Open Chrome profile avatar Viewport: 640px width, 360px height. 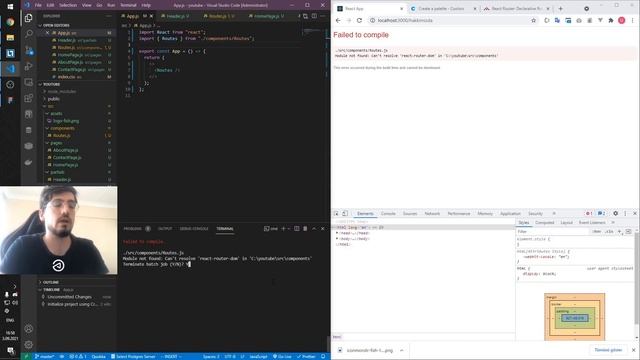(621, 20)
